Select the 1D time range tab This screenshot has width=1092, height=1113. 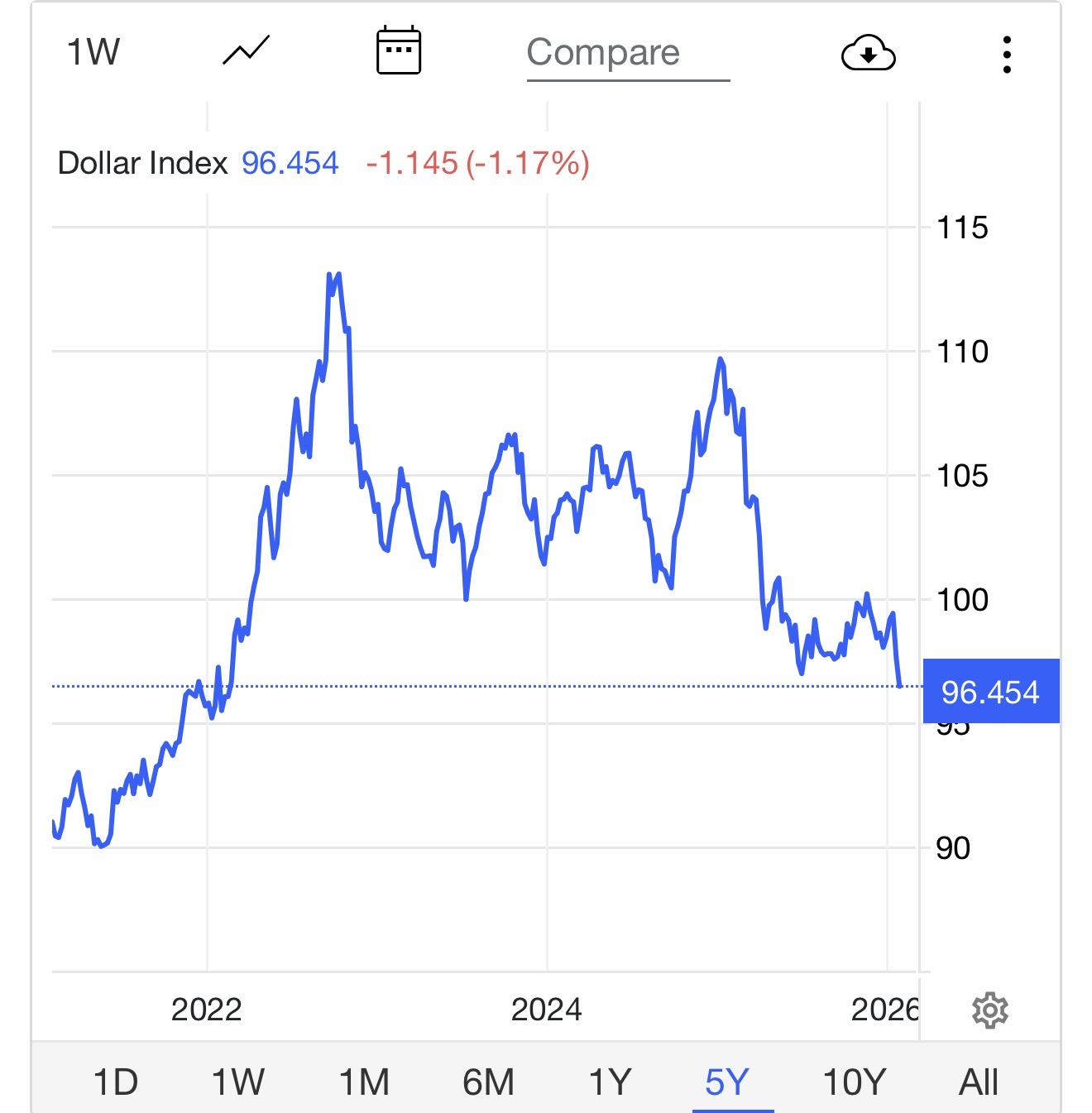(x=115, y=1082)
